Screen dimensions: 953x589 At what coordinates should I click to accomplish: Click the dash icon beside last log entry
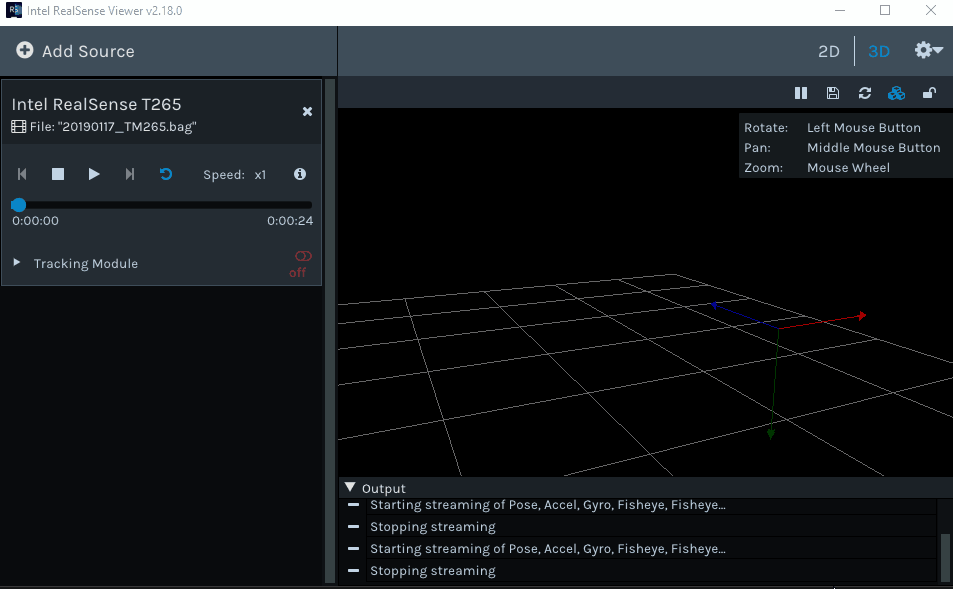(x=353, y=570)
